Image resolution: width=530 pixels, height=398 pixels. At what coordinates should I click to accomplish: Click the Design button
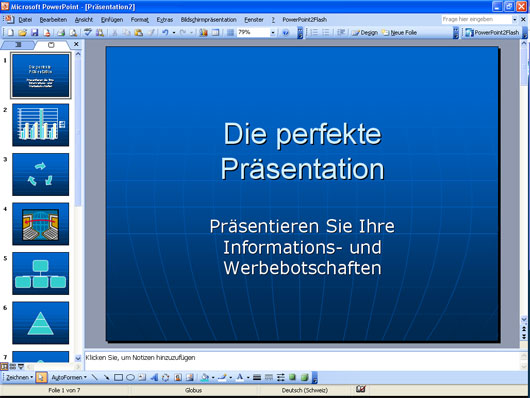click(x=365, y=33)
